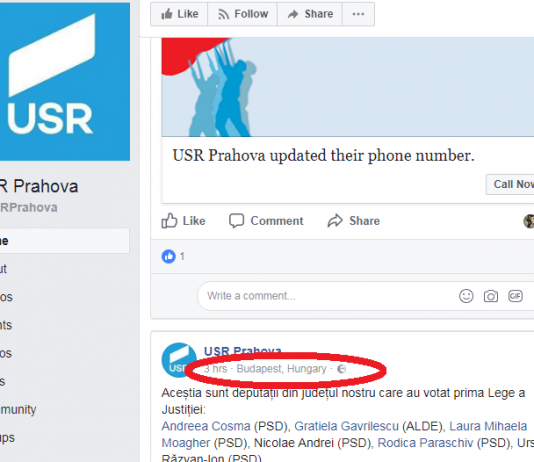534x462 pixels.
Task: Click the Call Now button
Action: click(x=510, y=184)
